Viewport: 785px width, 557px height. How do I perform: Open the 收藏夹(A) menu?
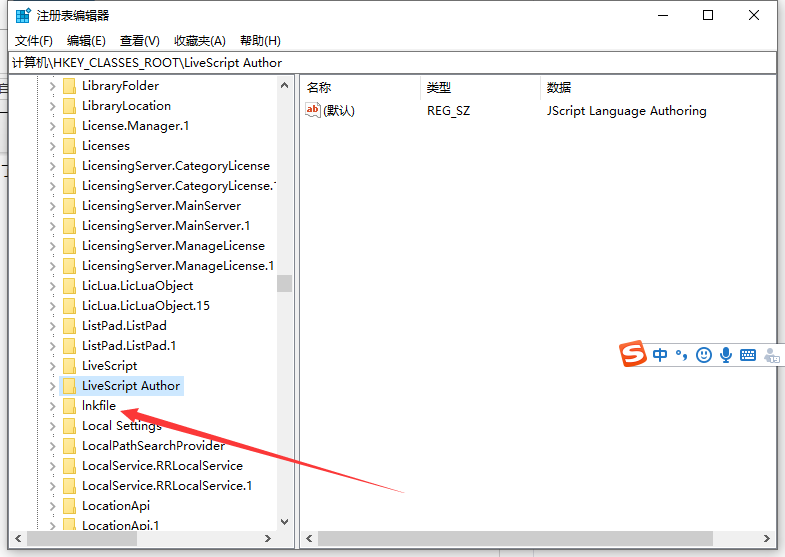(x=200, y=40)
